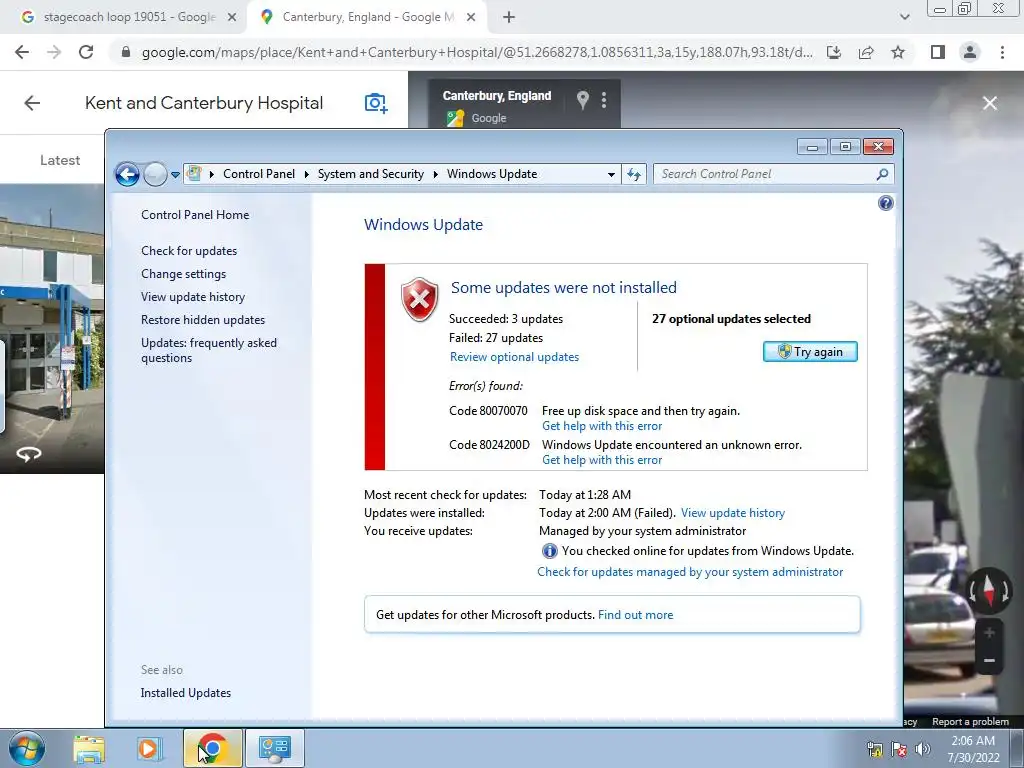Click Street View compass control

(989, 590)
